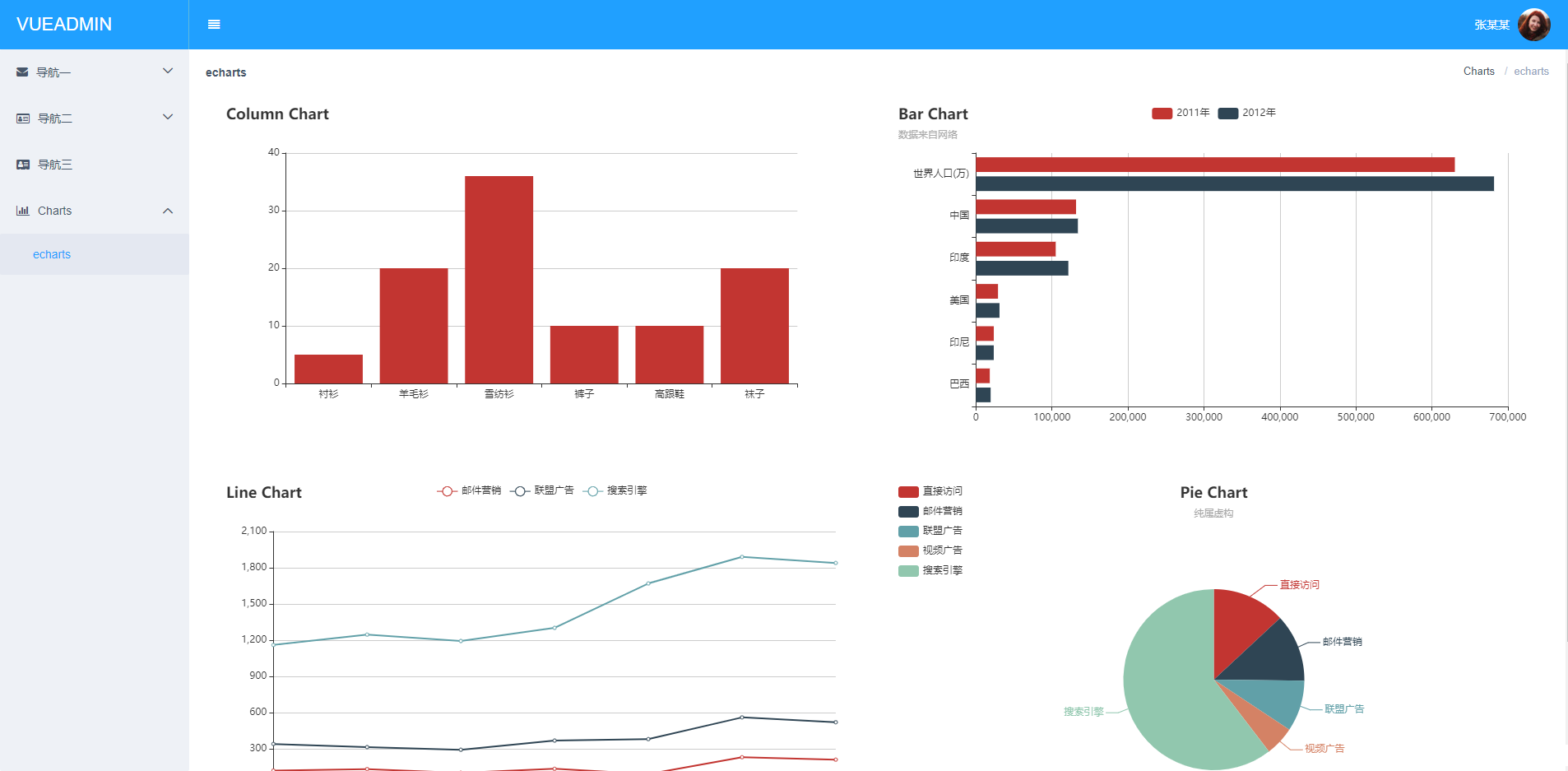Hide 搜索引擎 series in the Line Chart legend
1568x771 pixels.
[x=618, y=490]
